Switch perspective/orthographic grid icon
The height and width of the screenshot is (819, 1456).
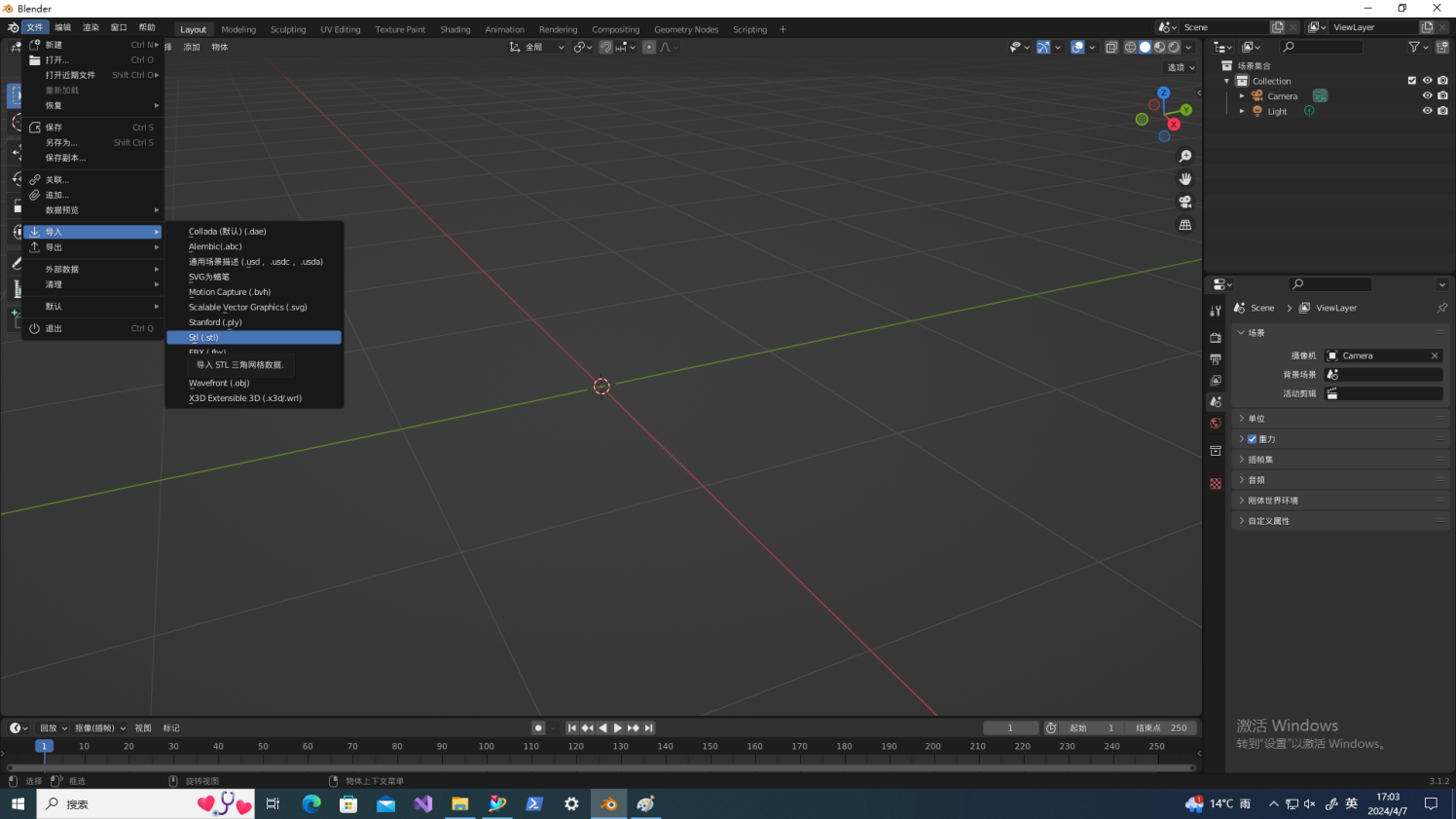(x=1184, y=225)
